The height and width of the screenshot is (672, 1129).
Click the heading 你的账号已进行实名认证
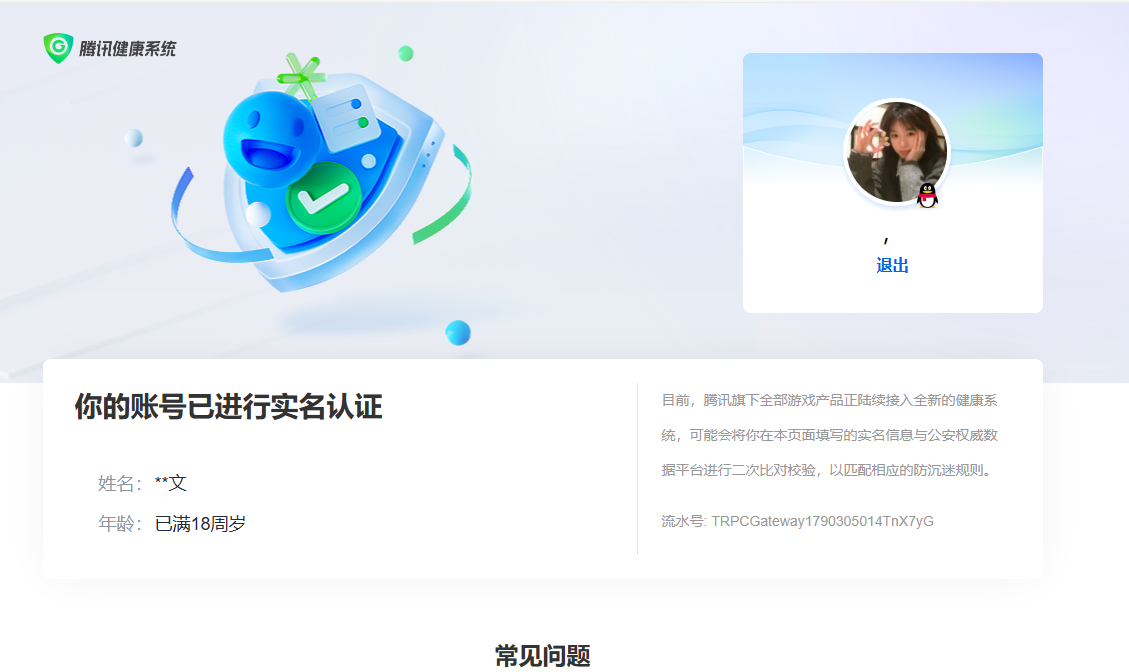228,407
